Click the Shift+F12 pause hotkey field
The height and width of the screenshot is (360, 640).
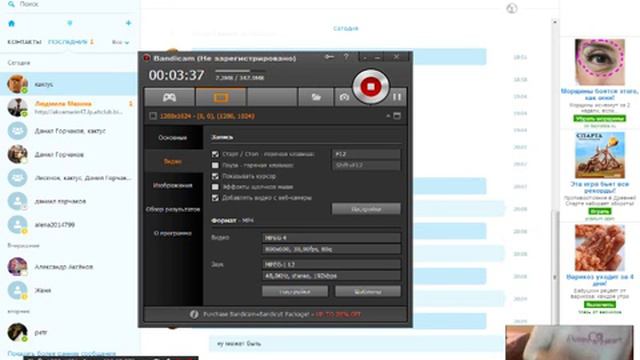(366, 165)
